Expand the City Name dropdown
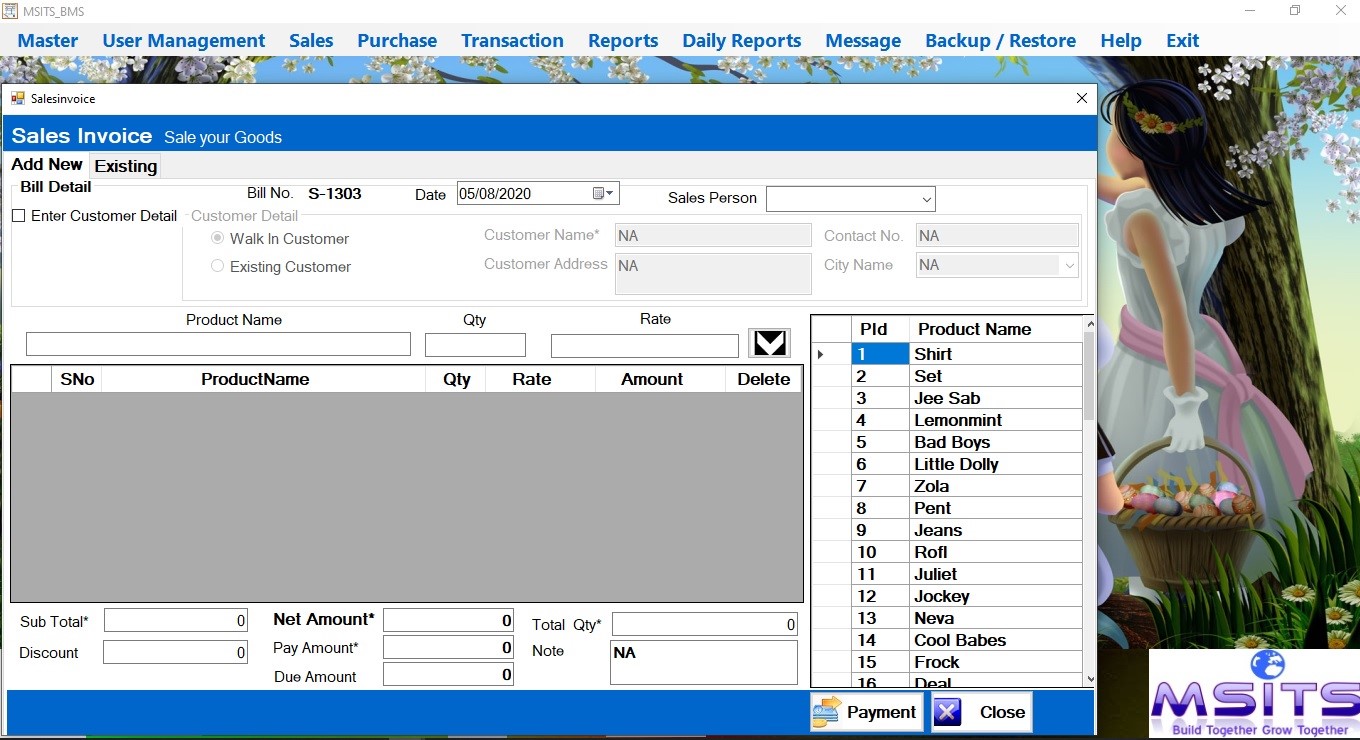 point(1069,265)
